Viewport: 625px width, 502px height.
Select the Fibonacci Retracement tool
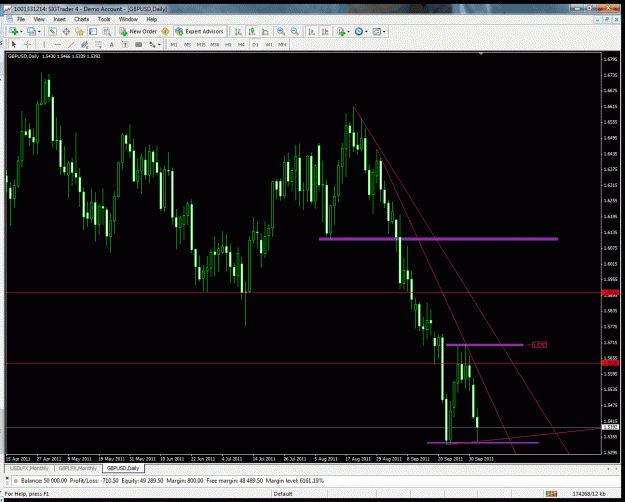click(x=98, y=45)
